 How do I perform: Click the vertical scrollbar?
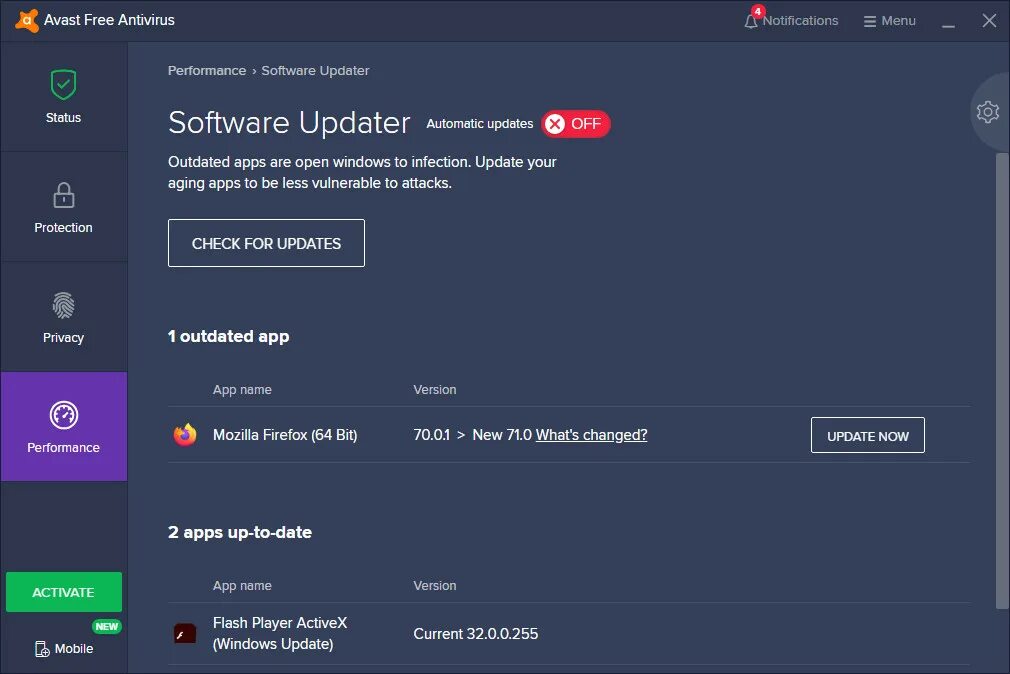(x=1002, y=380)
